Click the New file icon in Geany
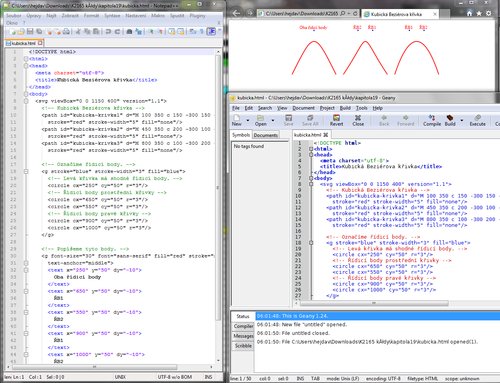This screenshot has height=383, width=500. pyautogui.click(x=237, y=118)
